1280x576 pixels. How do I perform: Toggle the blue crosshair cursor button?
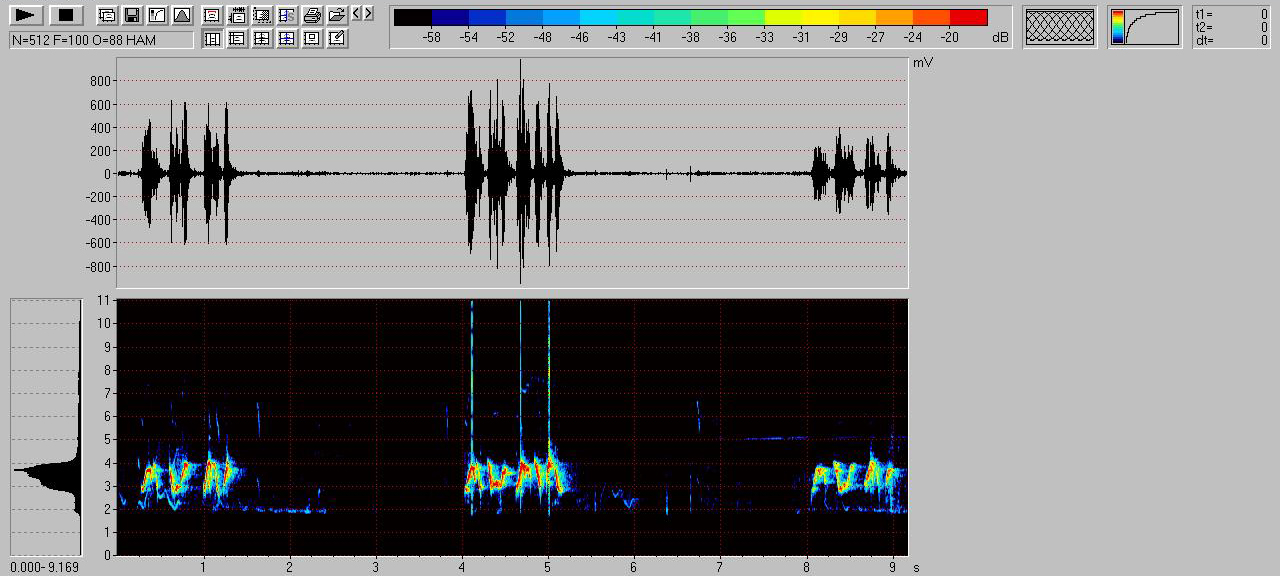pos(287,39)
